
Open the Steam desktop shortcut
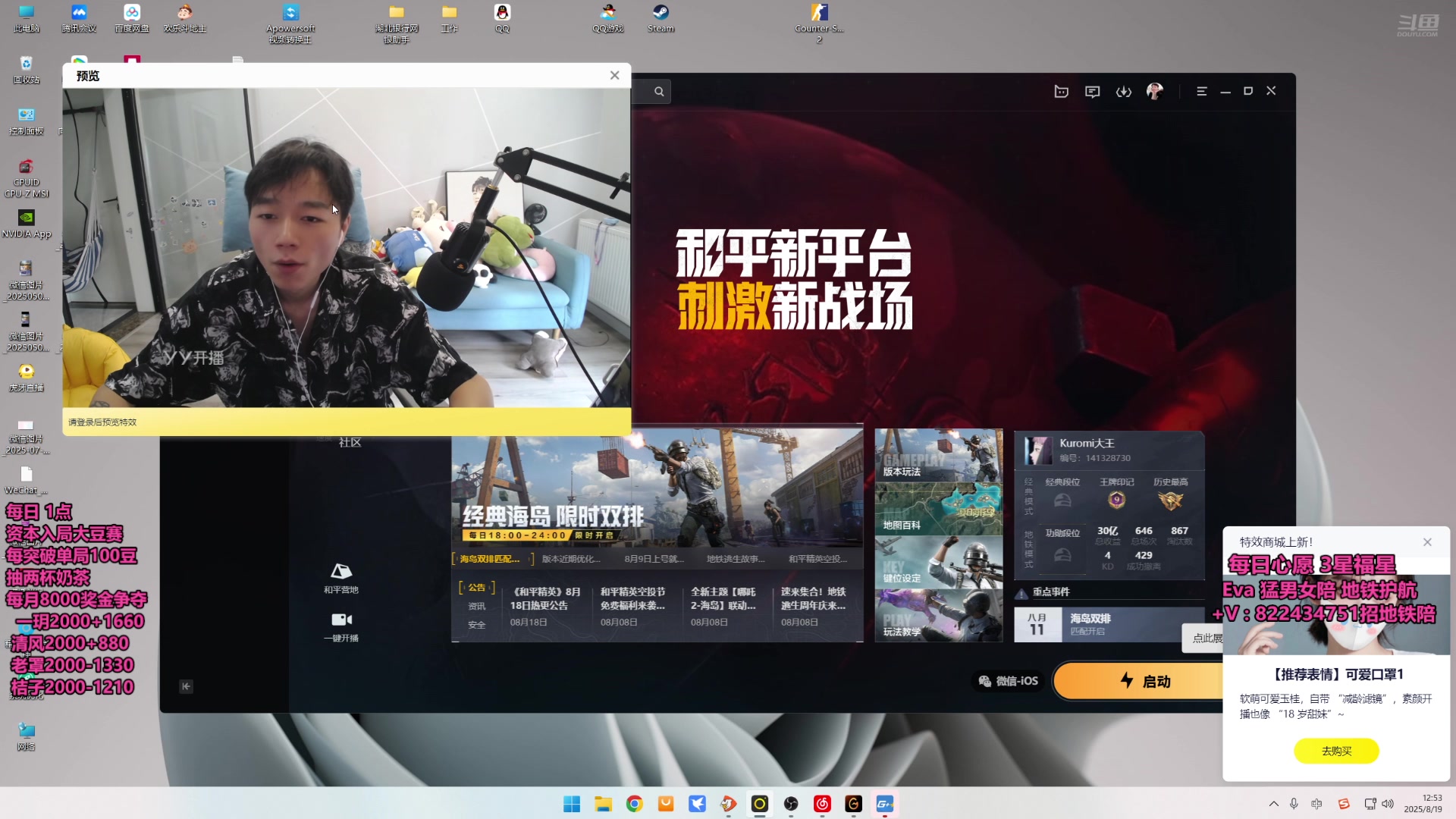[x=661, y=19]
